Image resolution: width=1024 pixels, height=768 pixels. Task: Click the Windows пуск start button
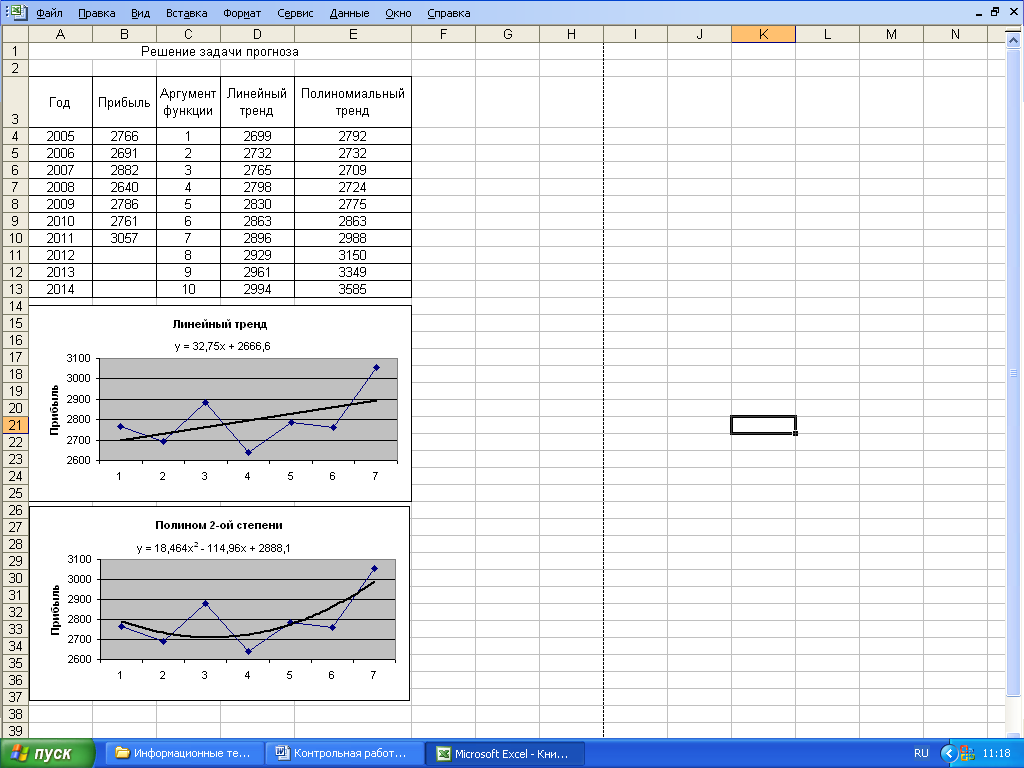pos(47,753)
